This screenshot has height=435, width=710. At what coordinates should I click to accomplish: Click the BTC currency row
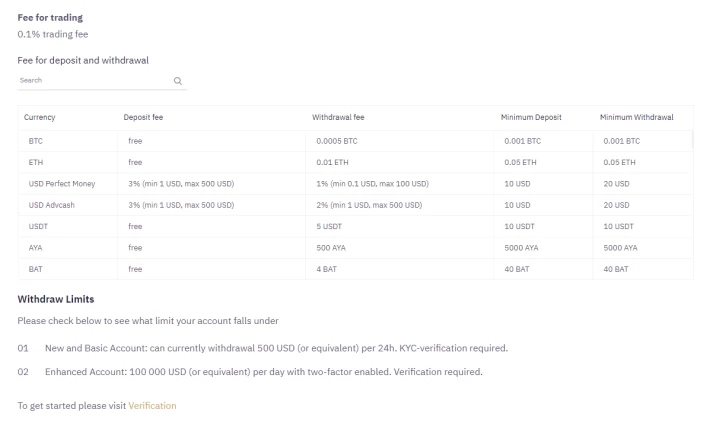point(355,141)
